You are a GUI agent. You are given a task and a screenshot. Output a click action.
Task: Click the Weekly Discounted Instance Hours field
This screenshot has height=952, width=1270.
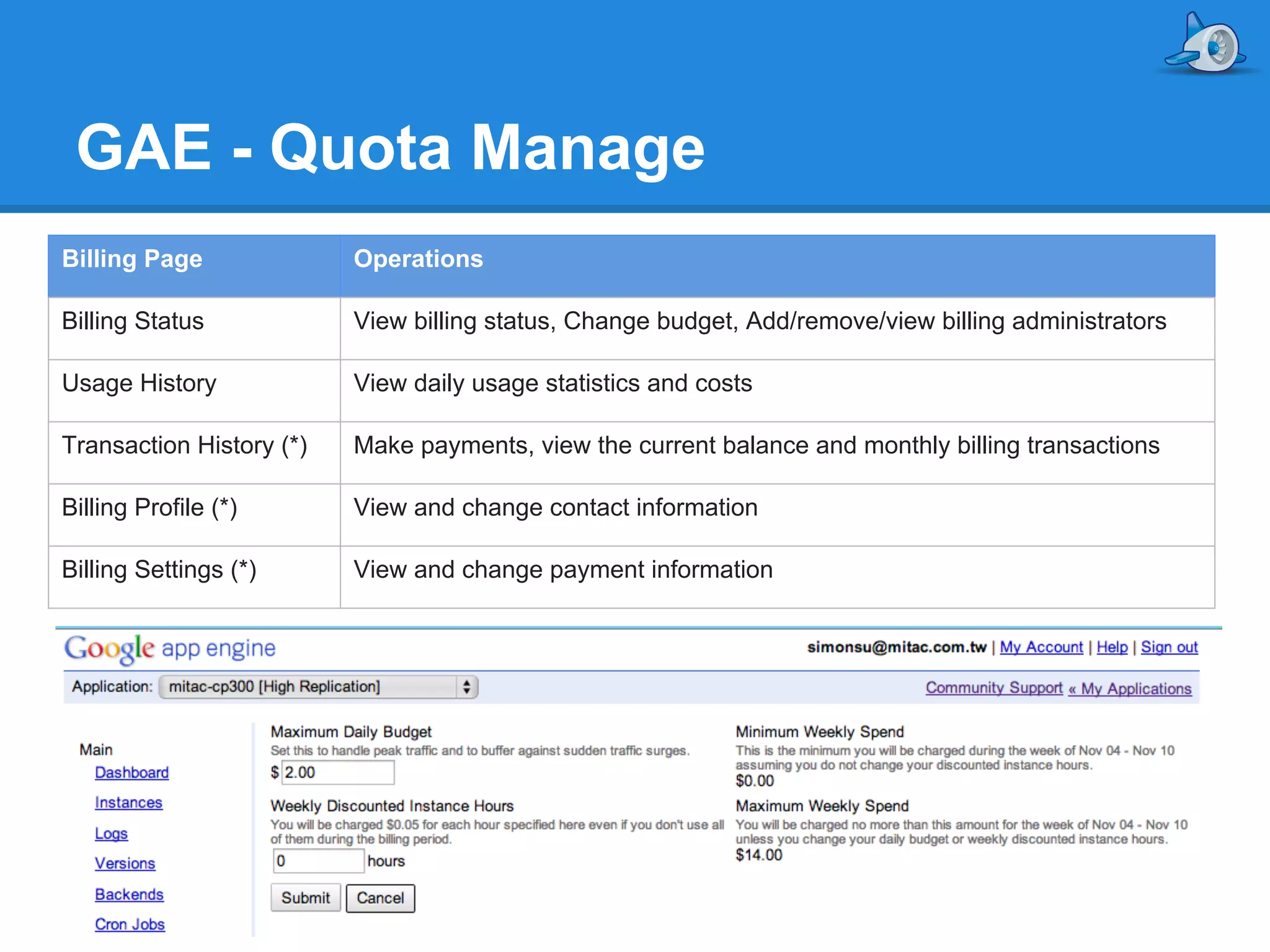[x=319, y=861]
